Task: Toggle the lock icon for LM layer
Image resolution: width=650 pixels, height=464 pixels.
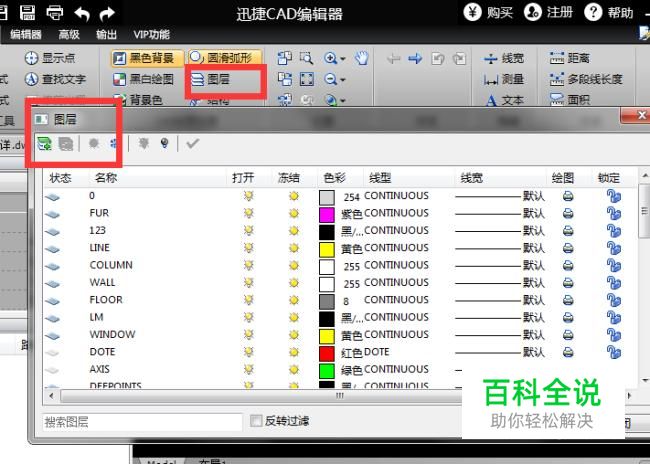Action: [x=614, y=317]
